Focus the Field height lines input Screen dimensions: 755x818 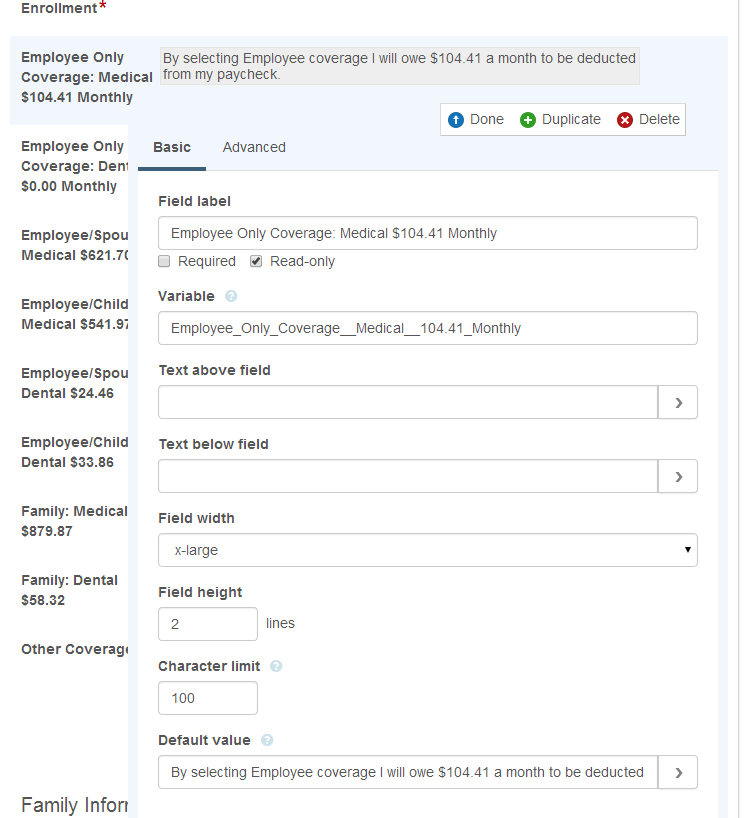pyautogui.click(x=207, y=624)
